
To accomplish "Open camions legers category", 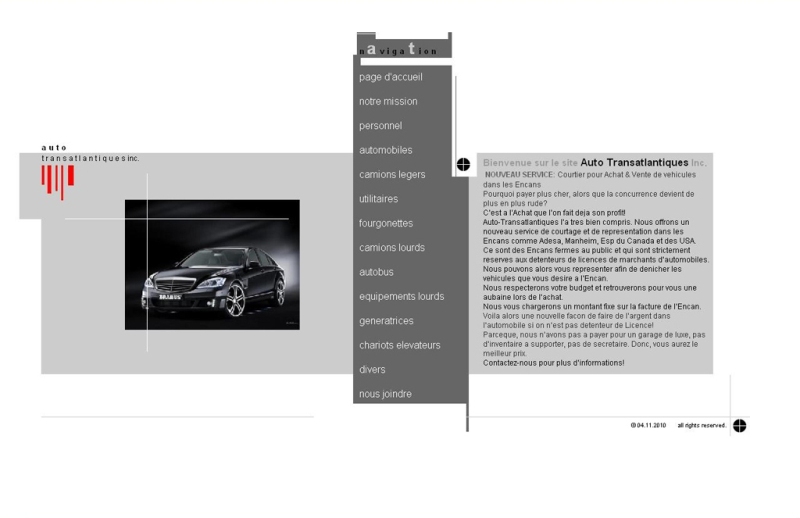I will pos(392,174).
